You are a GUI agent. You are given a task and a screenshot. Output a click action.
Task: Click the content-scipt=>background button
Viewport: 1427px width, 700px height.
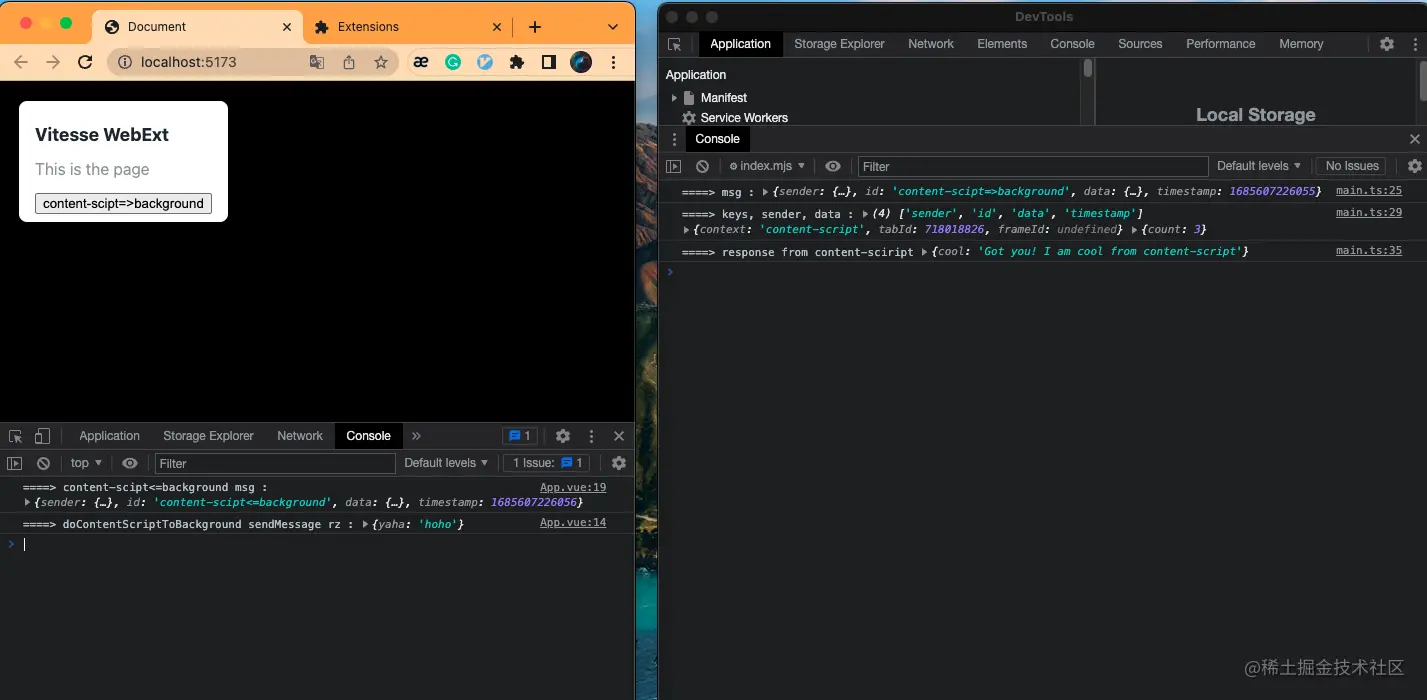pyautogui.click(x=123, y=203)
